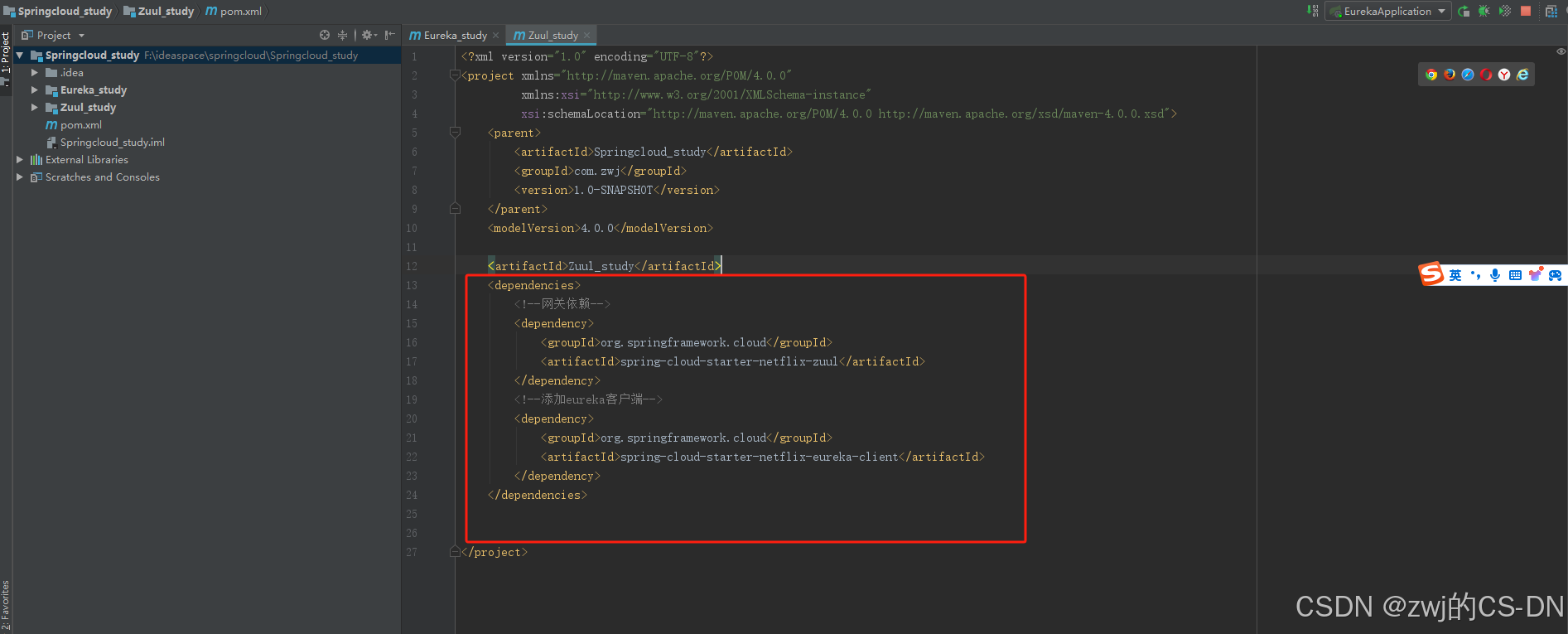Expand the Zuul_study module arrow
The image size is (1568, 634).
35,107
